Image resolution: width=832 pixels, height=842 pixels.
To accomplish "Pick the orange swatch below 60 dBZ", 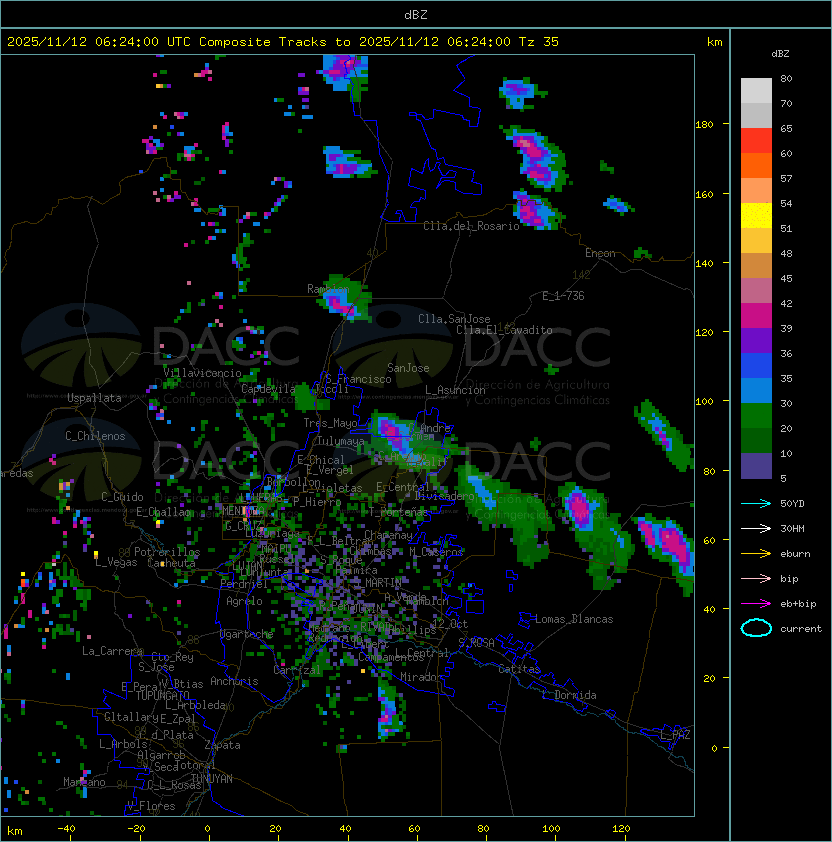I will pos(756,166).
